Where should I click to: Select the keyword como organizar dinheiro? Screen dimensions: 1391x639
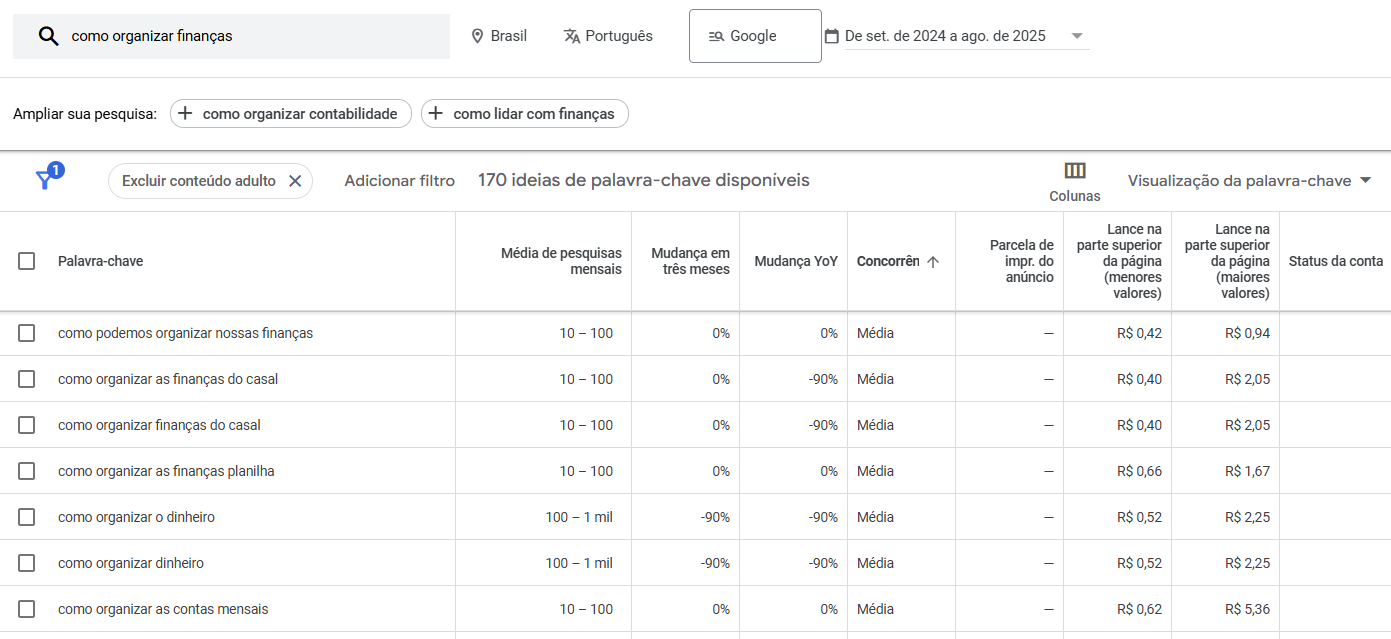click(26, 563)
